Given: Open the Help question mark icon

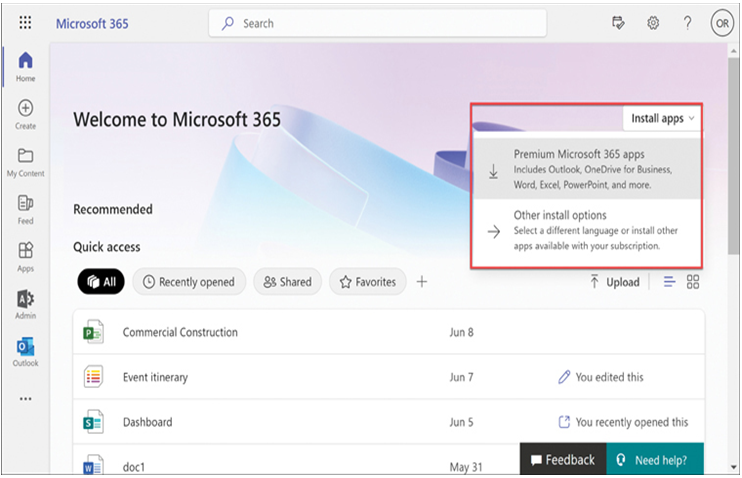Looking at the screenshot, I should tap(688, 23).
